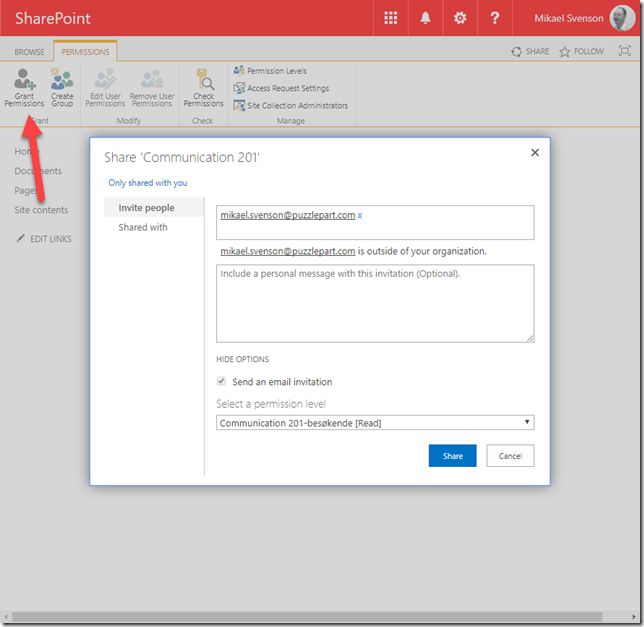Click the invite people input field
Image resolution: width=644 pixels, height=627 pixels.
[375, 223]
